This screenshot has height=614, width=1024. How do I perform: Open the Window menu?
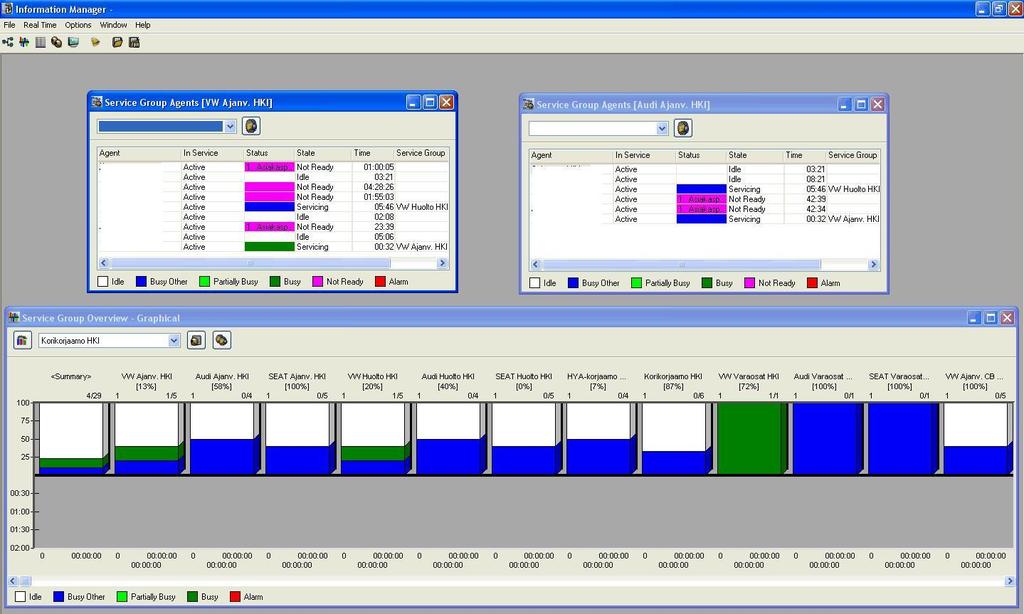(113, 25)
